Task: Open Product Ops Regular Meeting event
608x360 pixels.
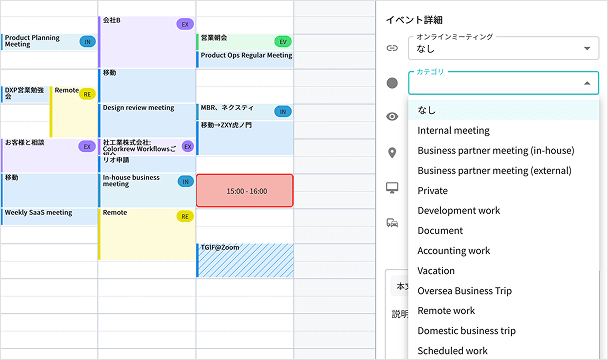Action: (245, 59)
